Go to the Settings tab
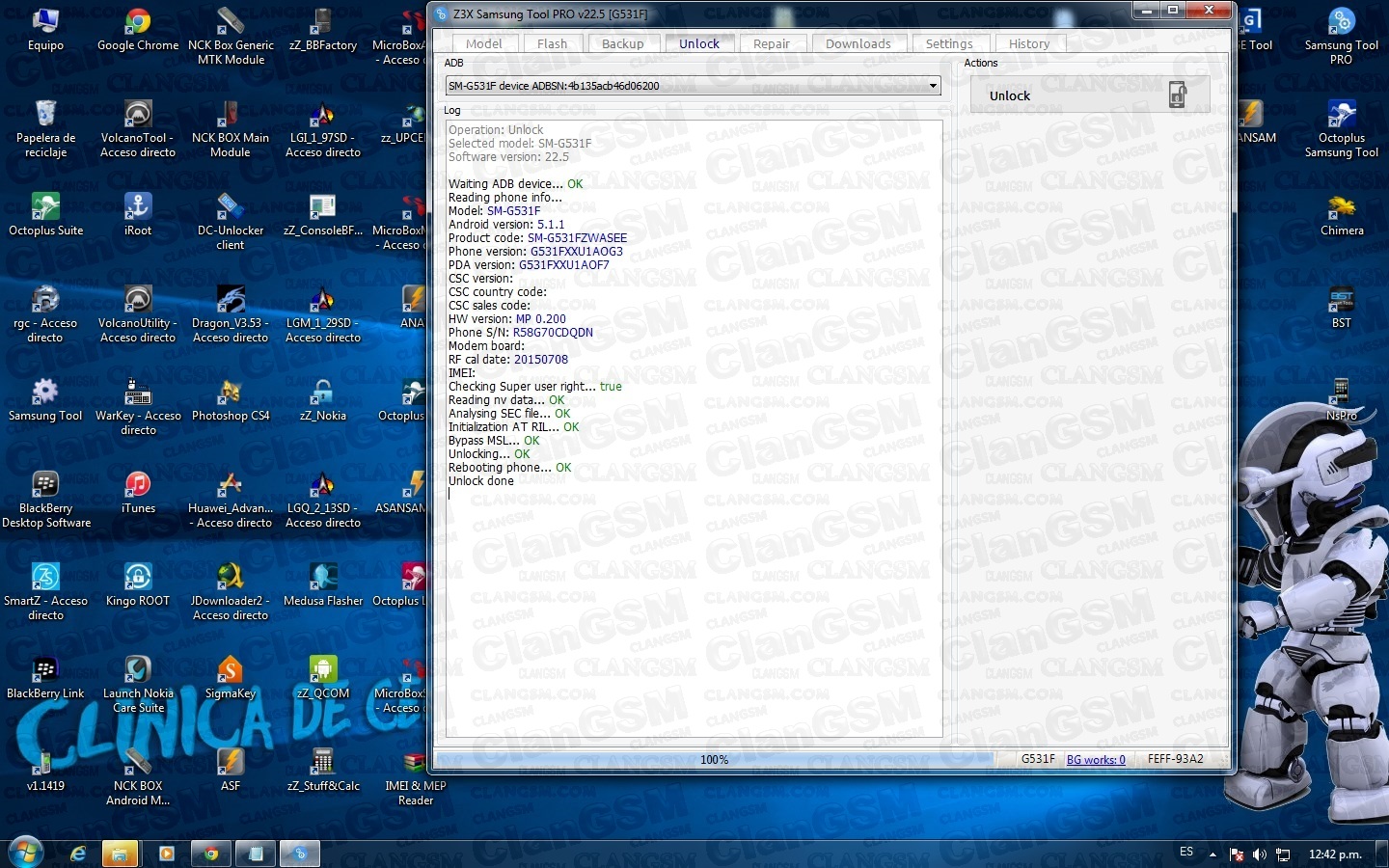Viewport: 1389px width, 868px height. (949, 43)
